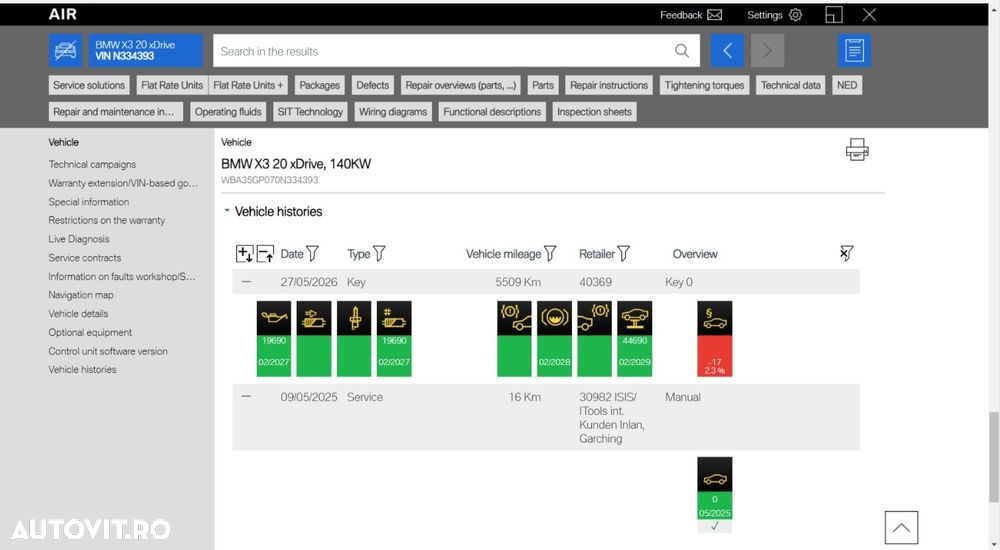Collapse the Vehicle histories section
Screen dimensions: 1000x550
[x=227, y=211]
